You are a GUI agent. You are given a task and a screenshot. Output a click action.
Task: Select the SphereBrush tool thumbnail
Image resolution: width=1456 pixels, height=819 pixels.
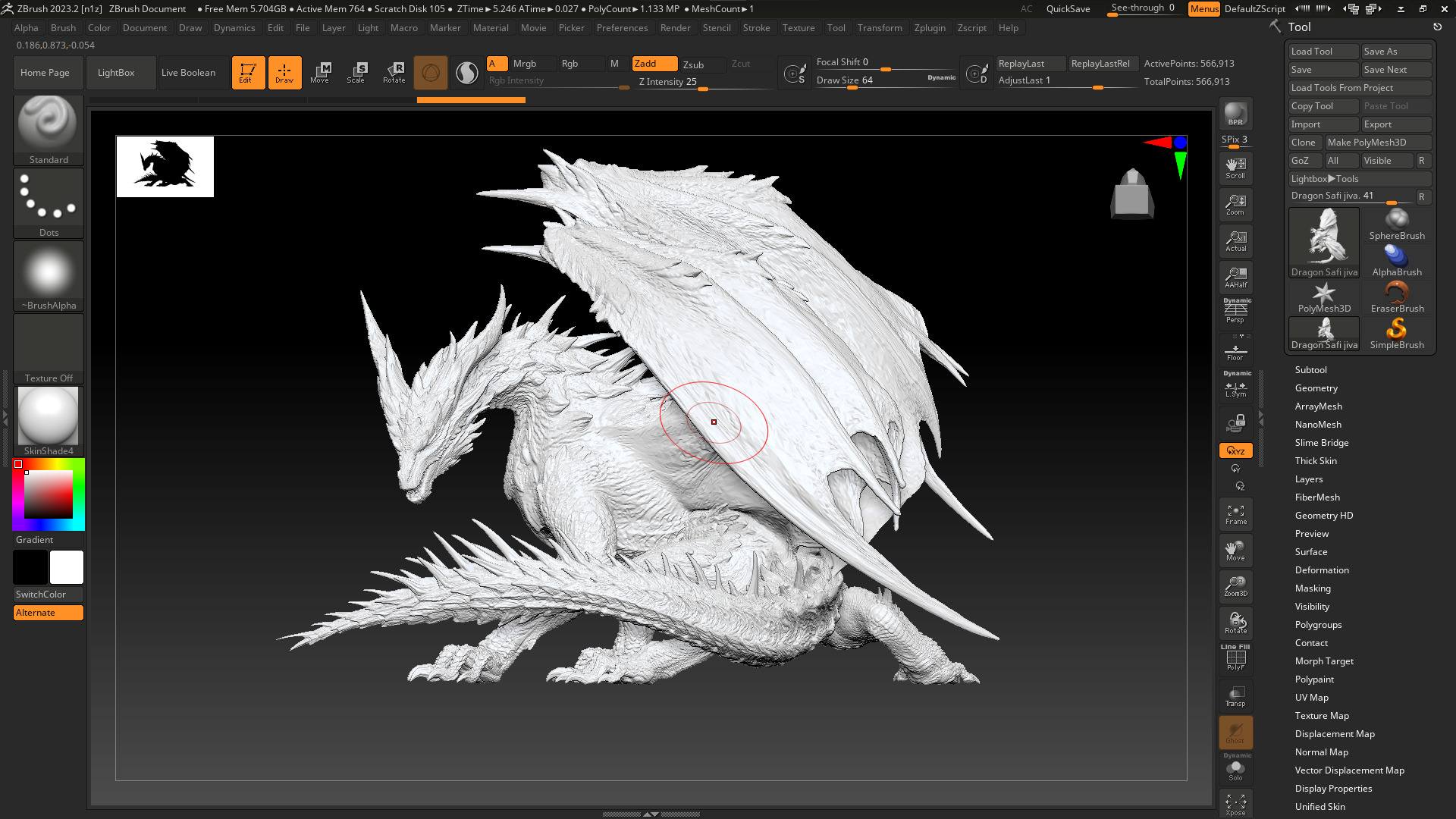[x=1397, y=224]
